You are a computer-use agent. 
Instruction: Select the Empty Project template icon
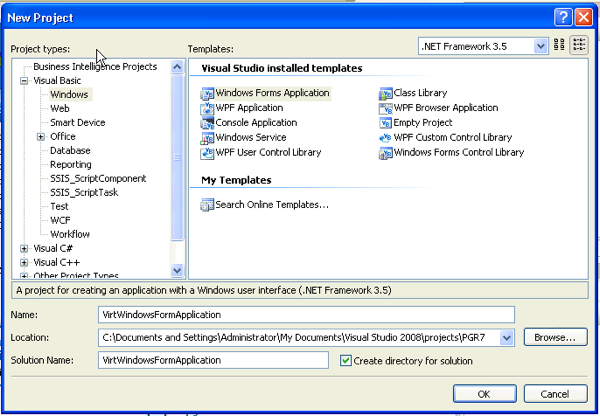point(386,123)
